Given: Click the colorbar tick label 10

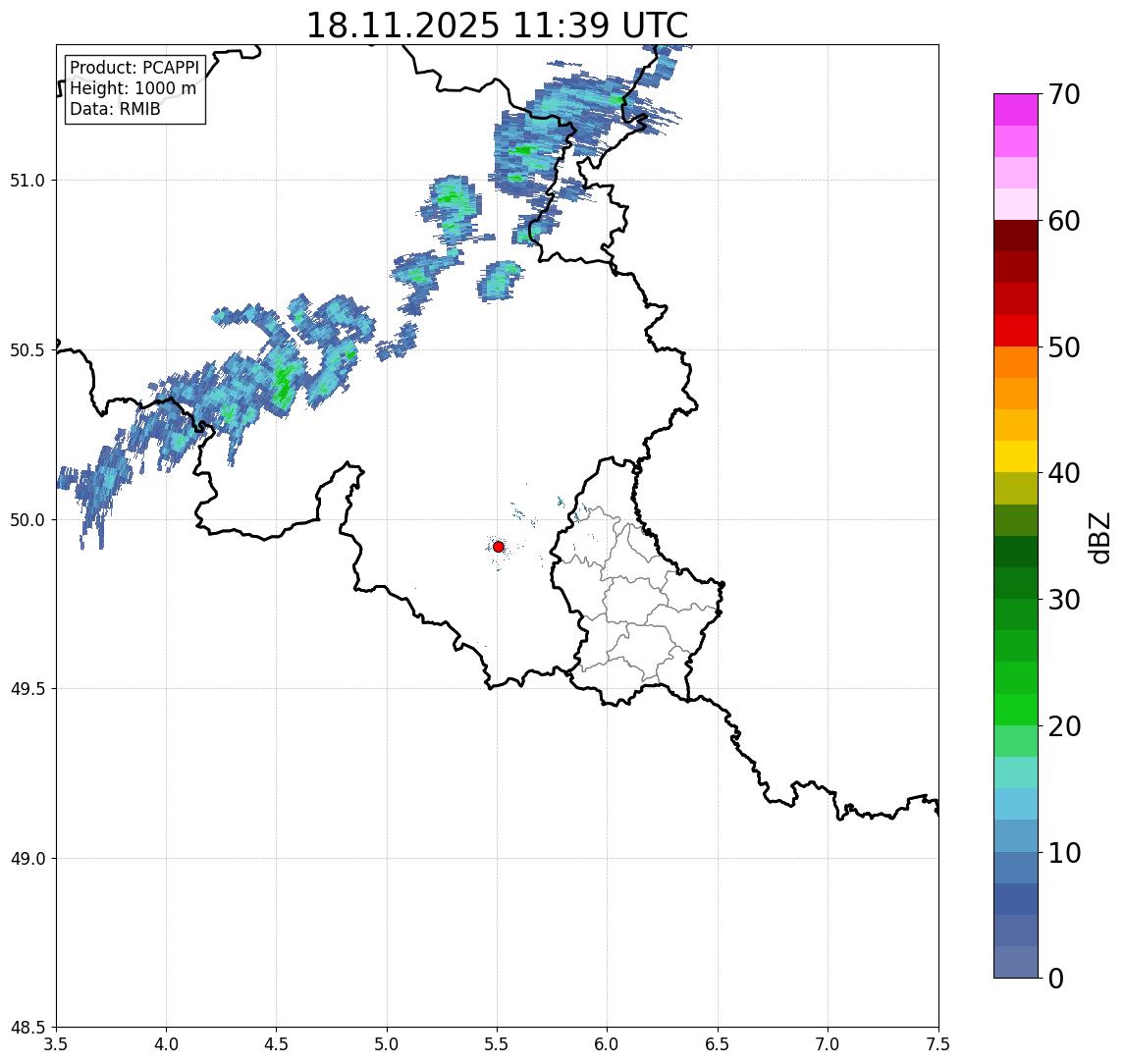Looking at the screenshot, I should [1064, 853].
